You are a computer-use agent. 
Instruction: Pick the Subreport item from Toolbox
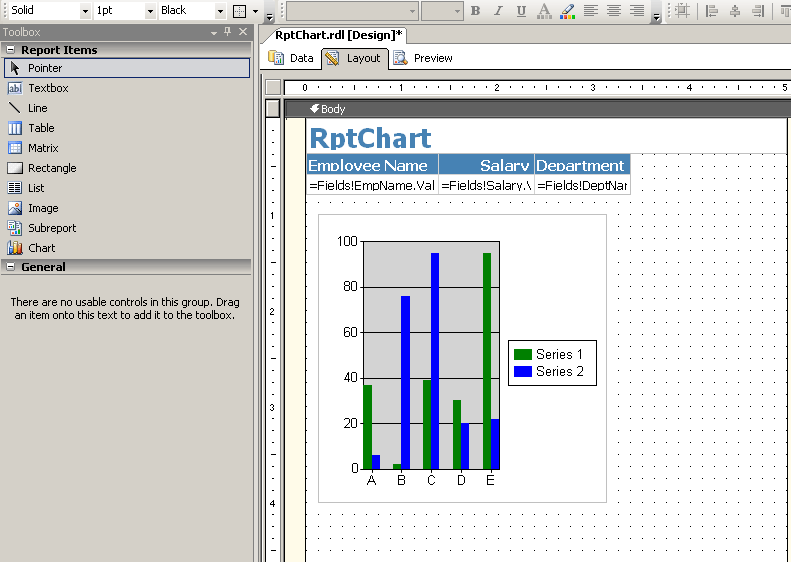(51, 228)
